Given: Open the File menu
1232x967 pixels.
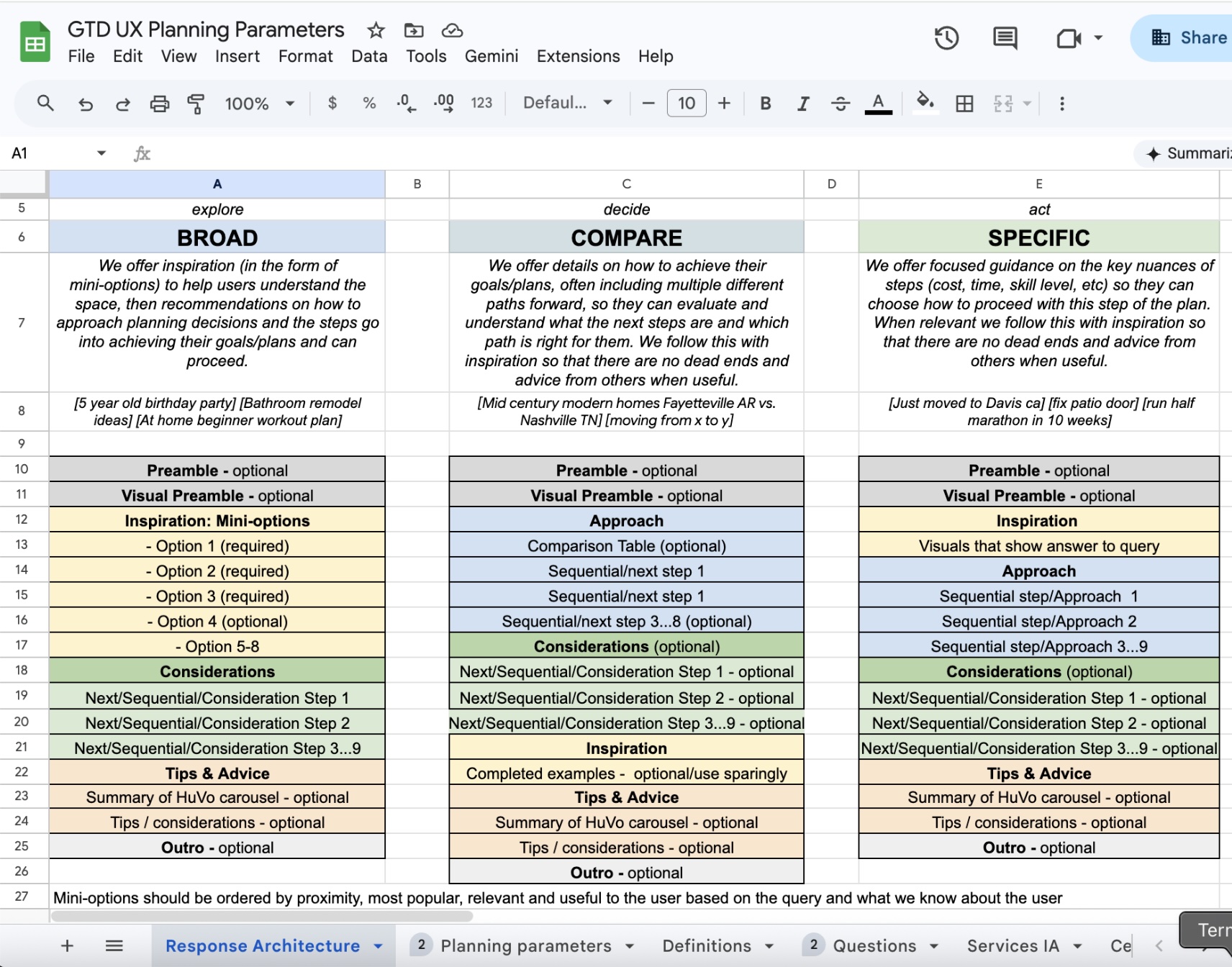Looking at the screenshot, I should 81,56.
